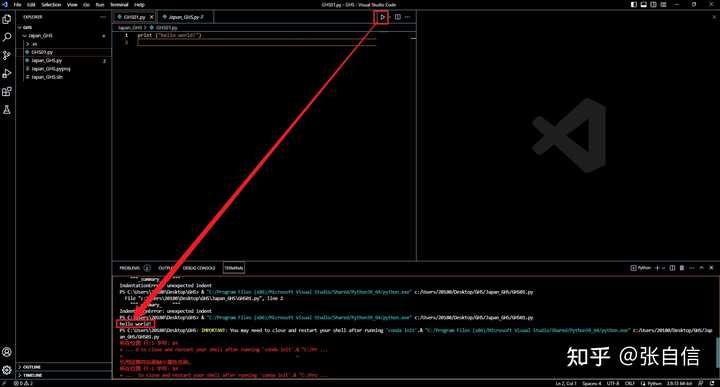Change line ending via CRLF indicator
Screen dimensions: 720x387
[630, 383]
